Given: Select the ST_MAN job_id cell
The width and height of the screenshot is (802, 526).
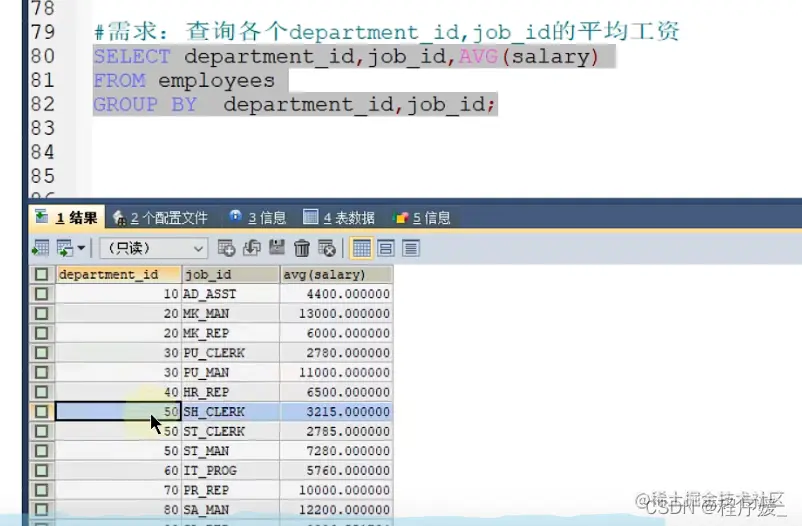Looking at the screenshot, I should pos(231,451).
